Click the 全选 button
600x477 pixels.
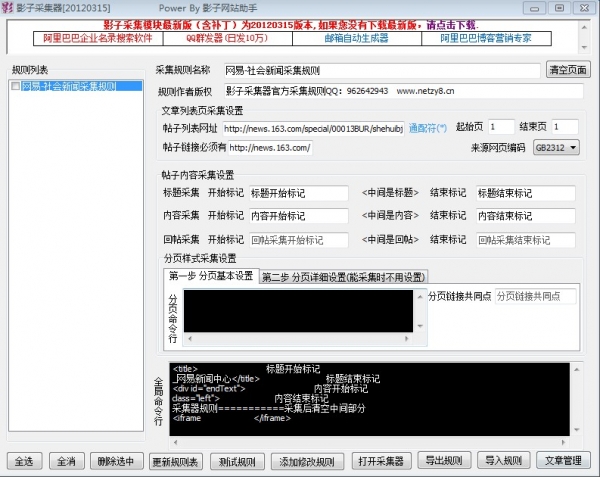point(24,461)
